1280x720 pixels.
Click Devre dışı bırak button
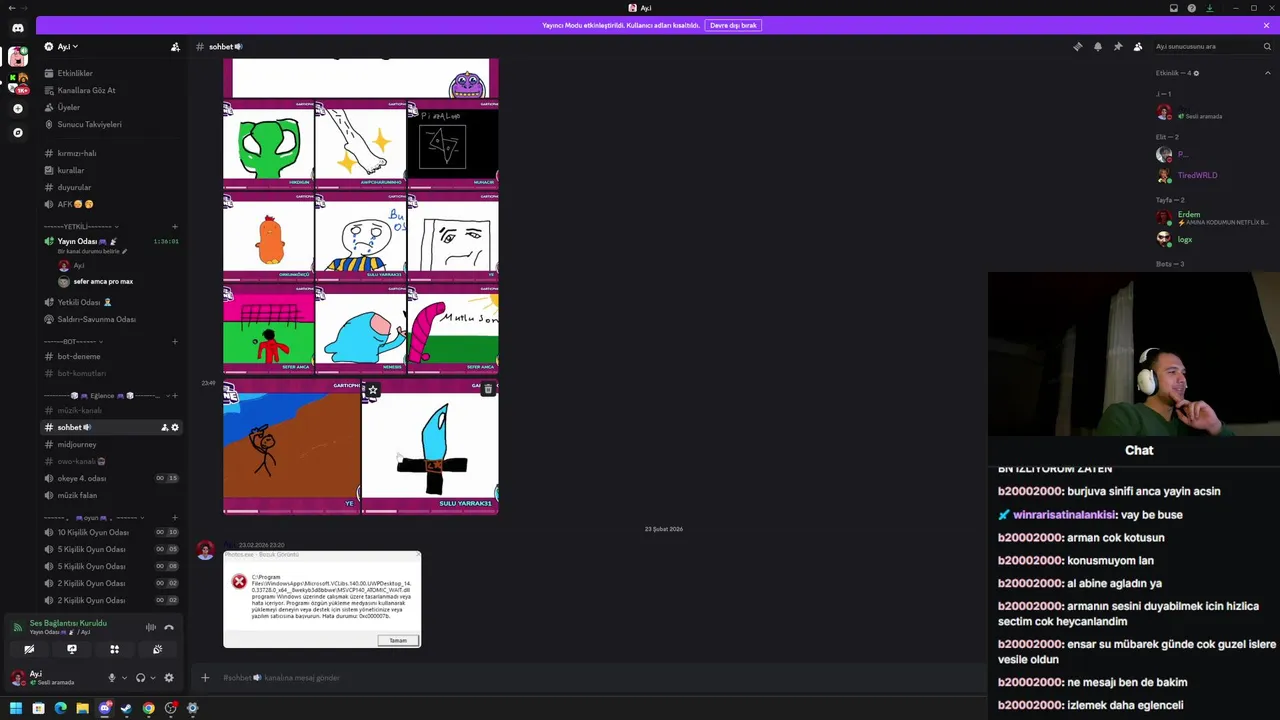pos(733,25)
